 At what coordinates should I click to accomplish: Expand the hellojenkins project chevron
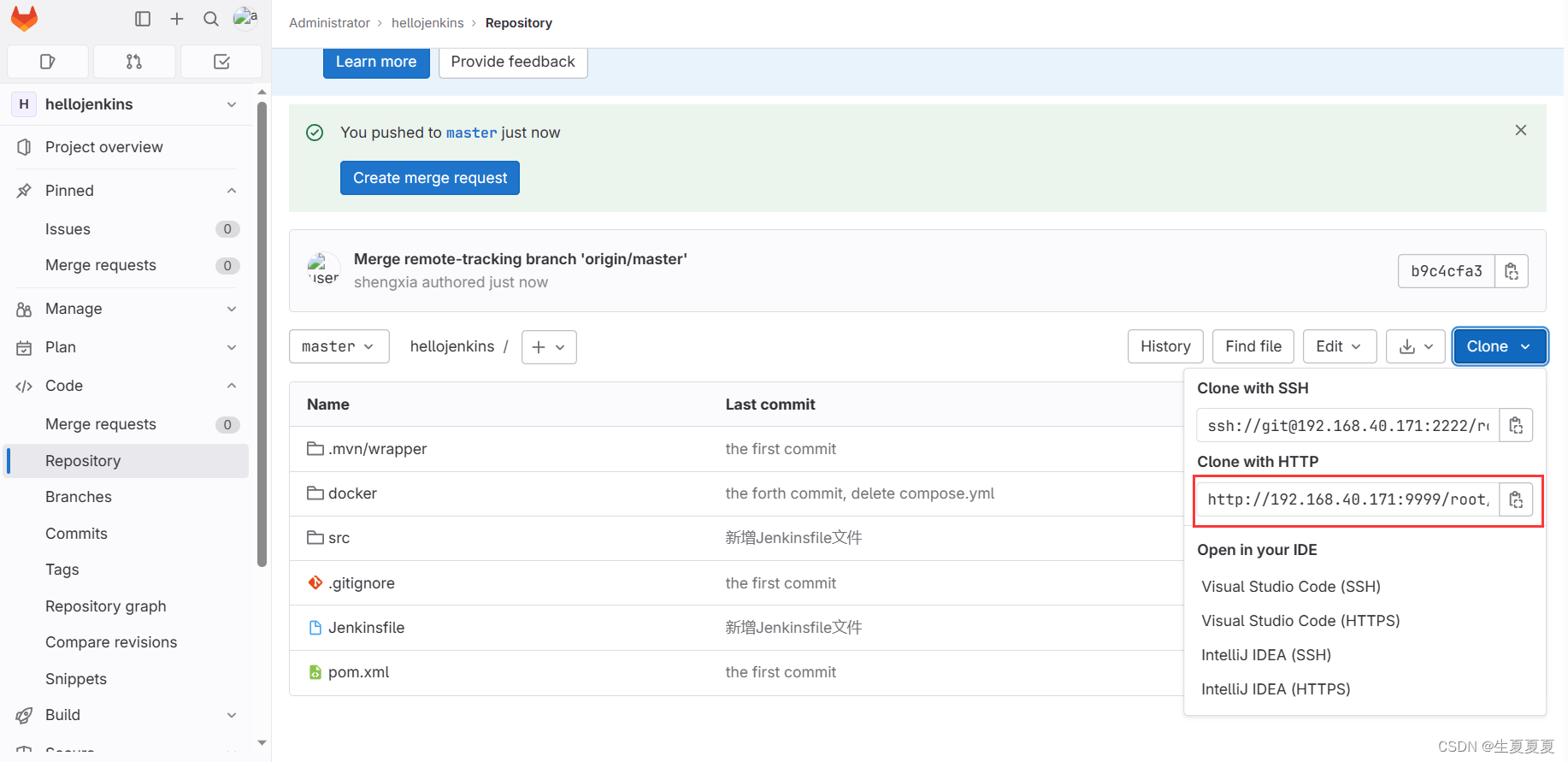232,104
